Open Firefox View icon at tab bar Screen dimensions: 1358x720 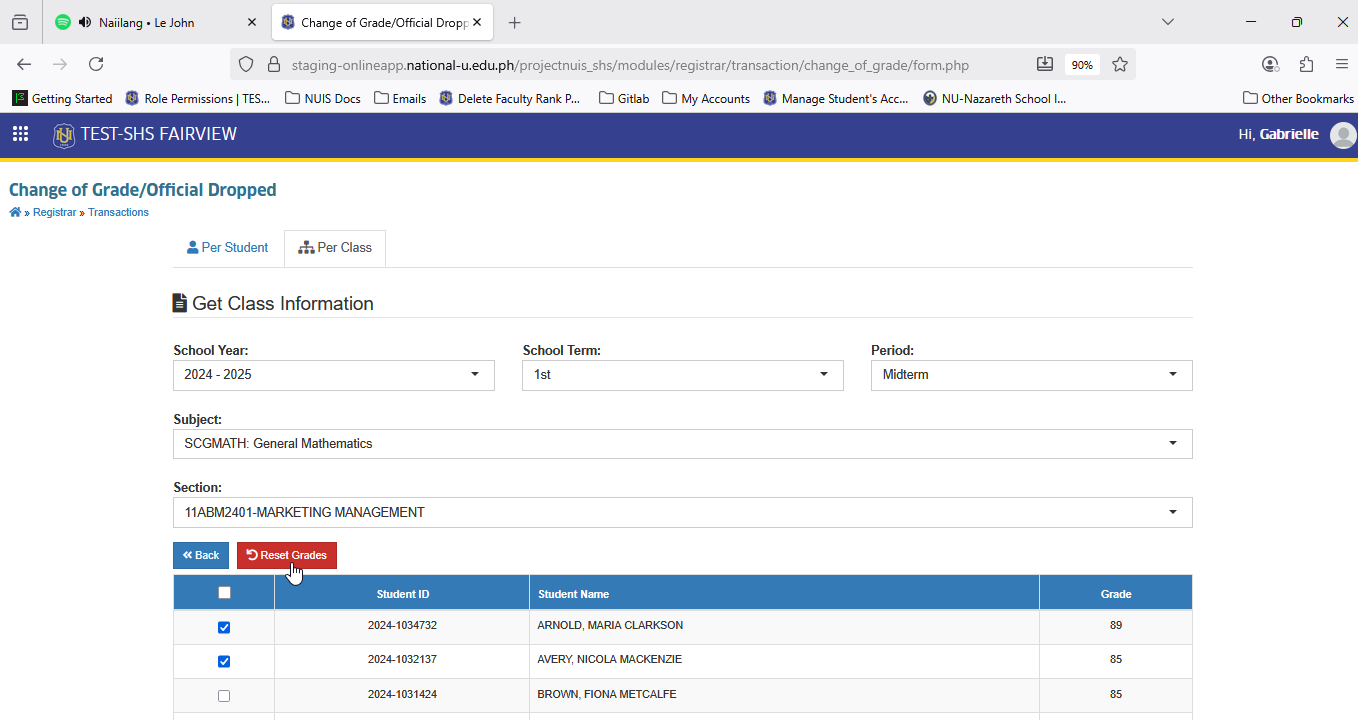tap(20, 22)
